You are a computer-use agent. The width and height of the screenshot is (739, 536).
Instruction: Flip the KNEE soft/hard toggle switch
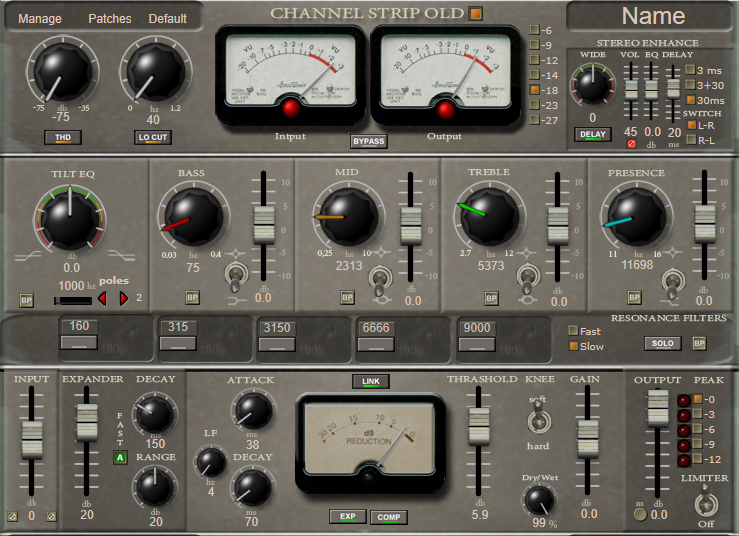[x=539, y=420]
